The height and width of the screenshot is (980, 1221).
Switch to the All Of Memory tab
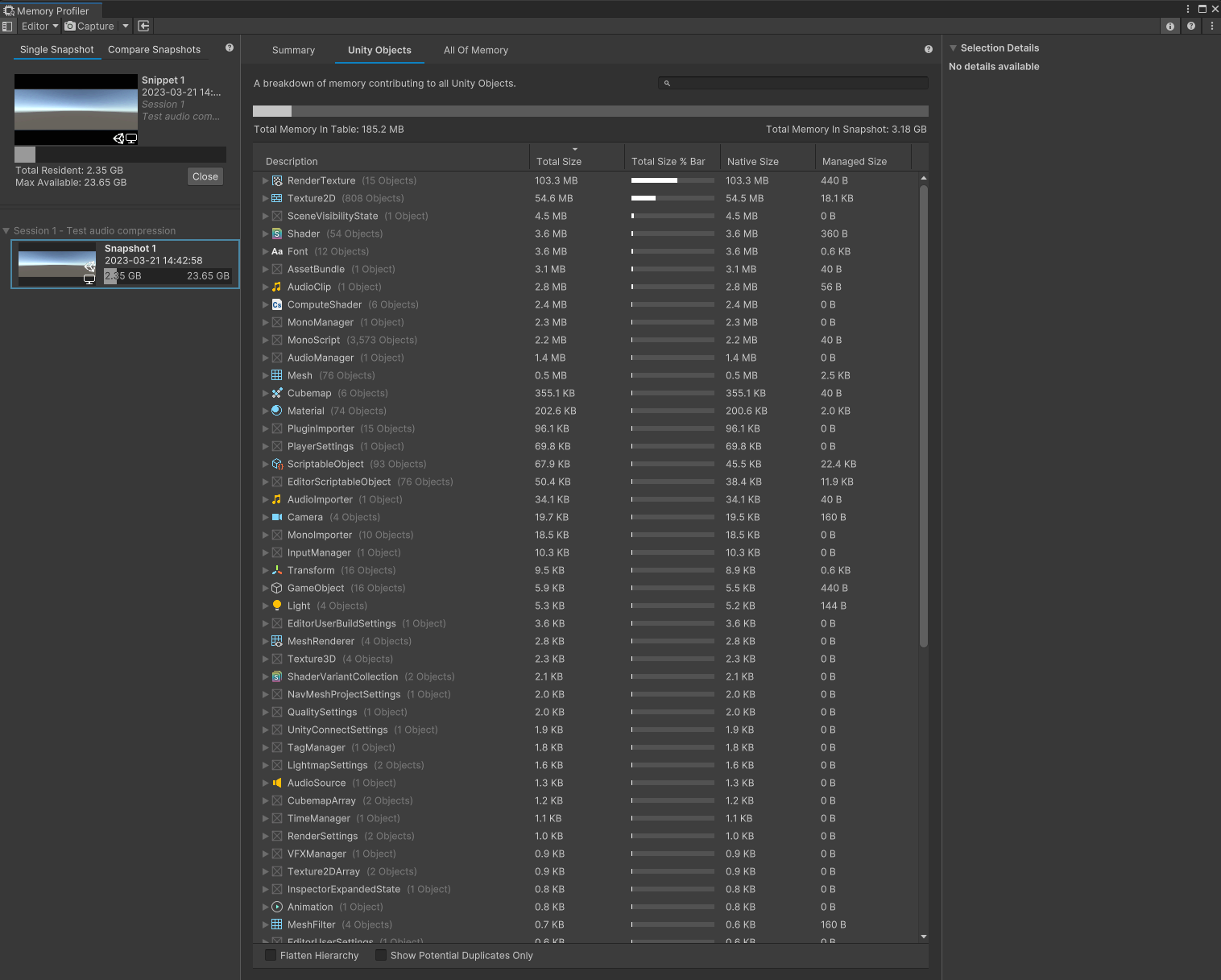pos(476,50)
